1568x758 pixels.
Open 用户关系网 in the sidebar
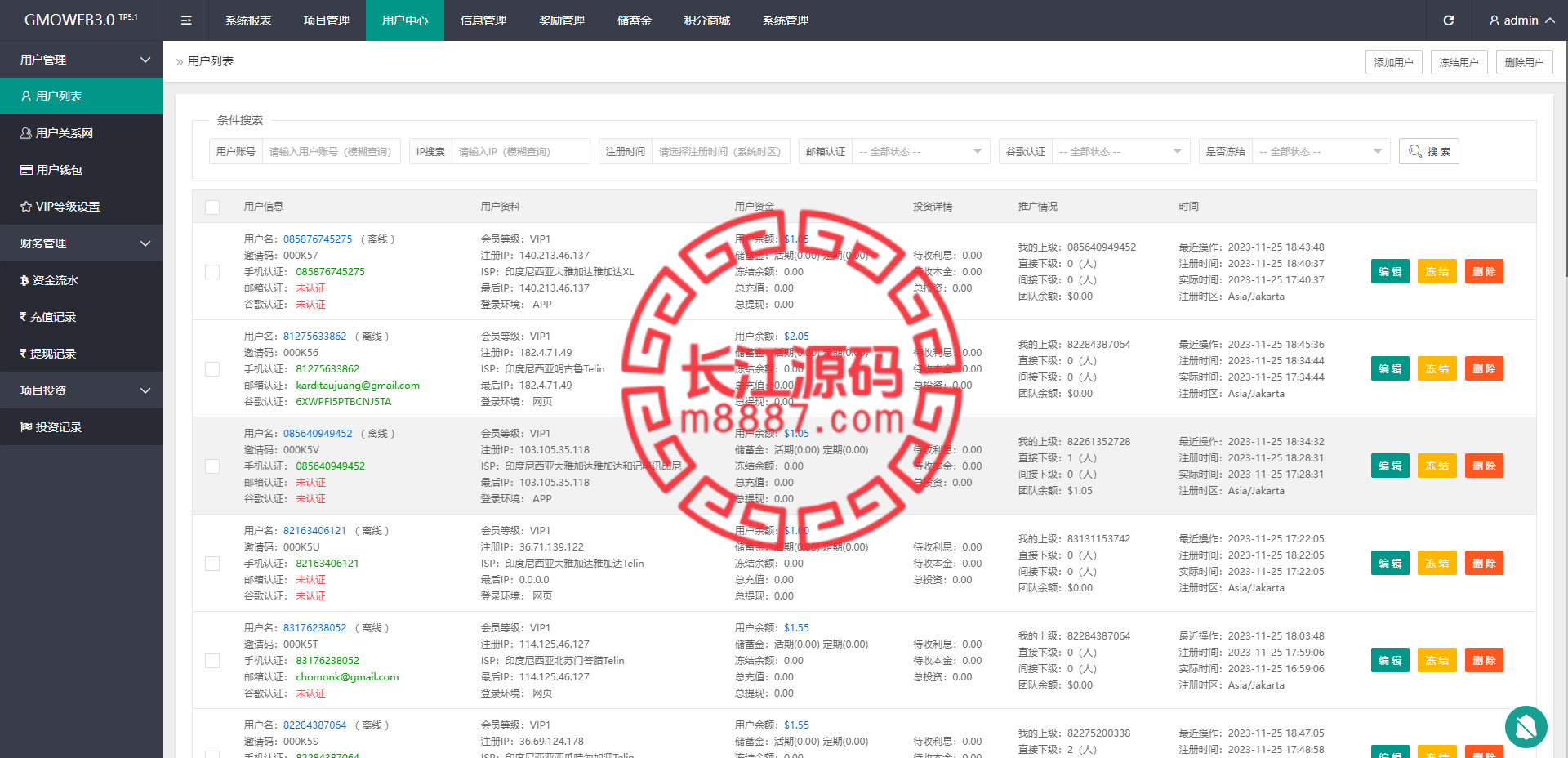click(x=82, y=133)
